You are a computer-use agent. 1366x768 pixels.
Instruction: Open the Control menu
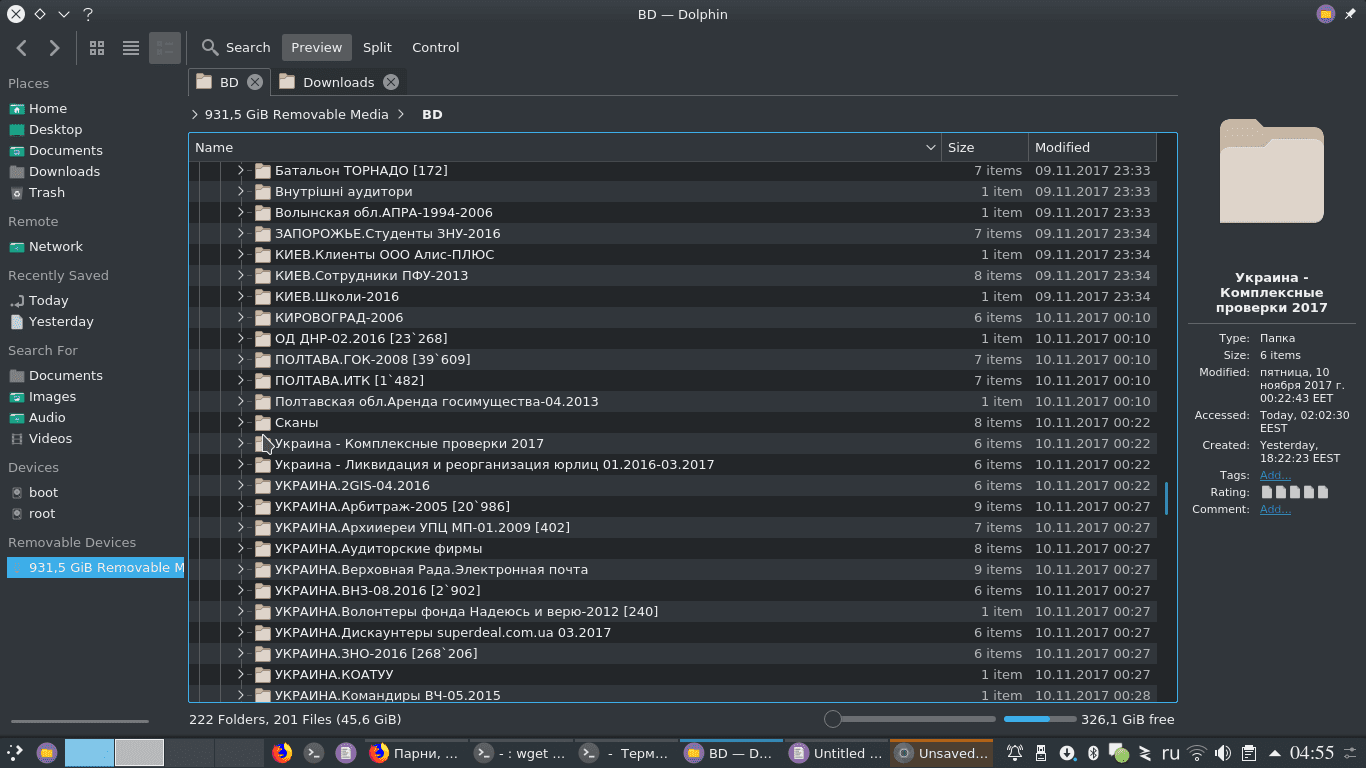coord(436,47)
